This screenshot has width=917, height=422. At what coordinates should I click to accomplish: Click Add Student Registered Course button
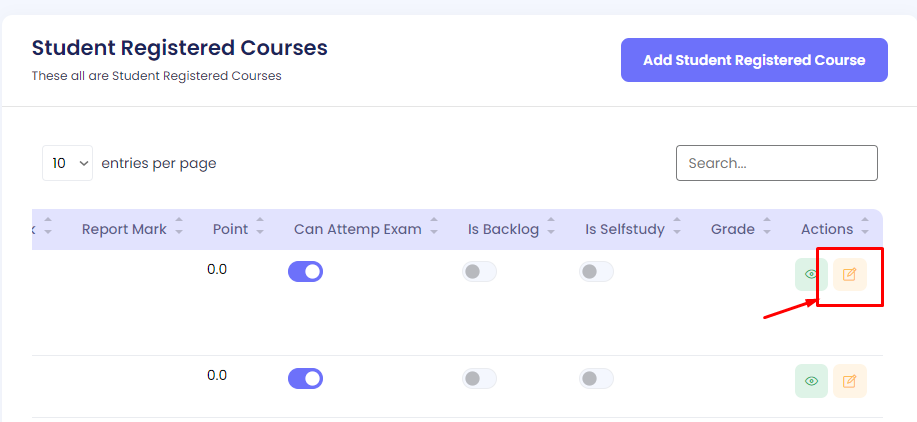pyautogui.click(x=754, y=60)
